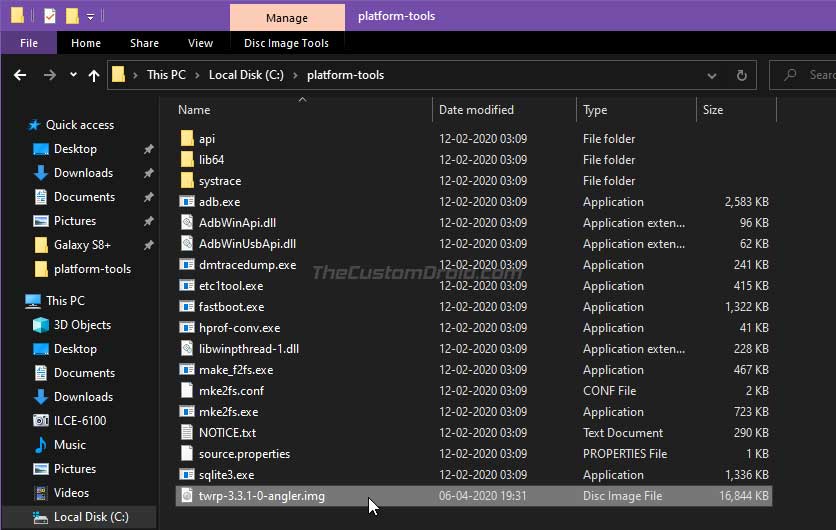
Task: Click the Properties quick access toolbar icon
Action: coord(50,16)
